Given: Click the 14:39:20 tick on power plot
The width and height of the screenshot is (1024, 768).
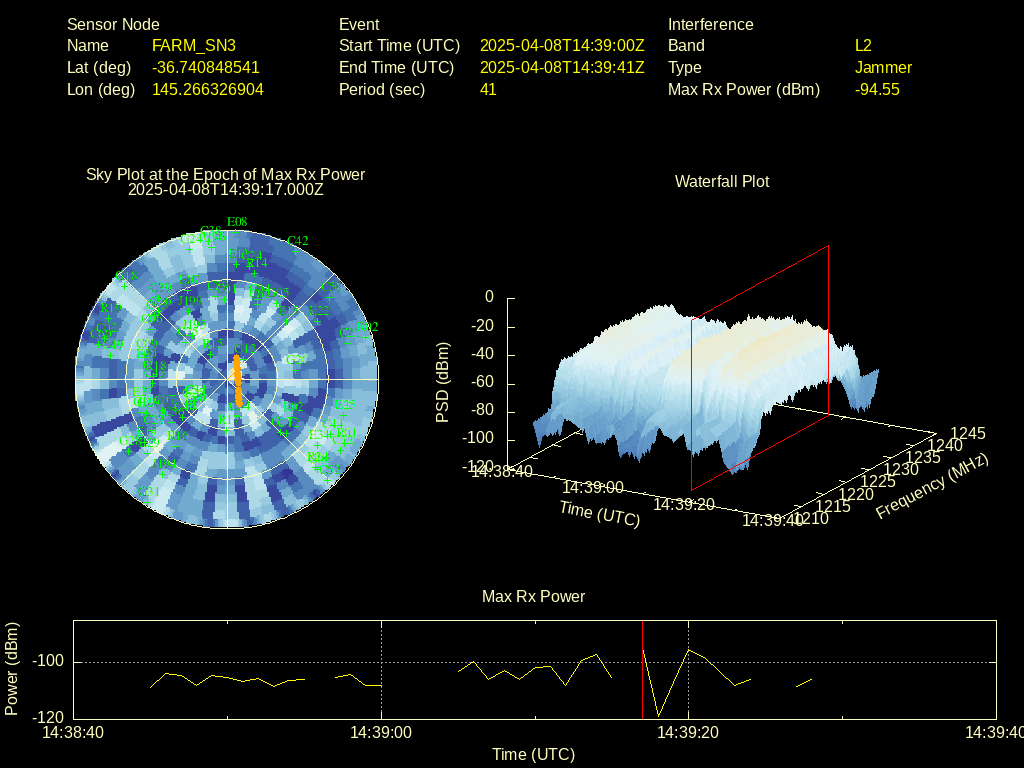Looking at the screenshot, I should (x=689, y=733).
